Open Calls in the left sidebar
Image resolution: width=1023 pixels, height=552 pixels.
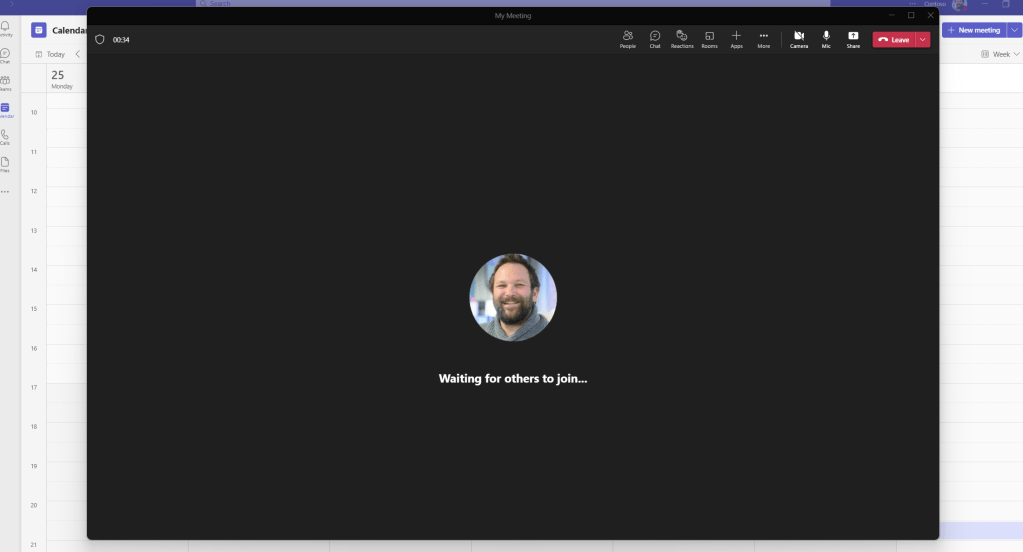tap(6, 136)
